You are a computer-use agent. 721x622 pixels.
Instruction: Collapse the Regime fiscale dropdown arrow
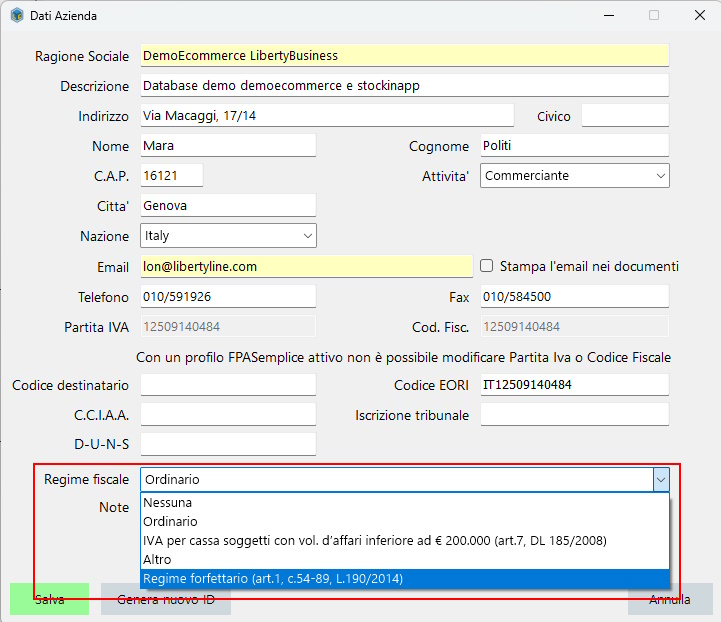(660, 480)
